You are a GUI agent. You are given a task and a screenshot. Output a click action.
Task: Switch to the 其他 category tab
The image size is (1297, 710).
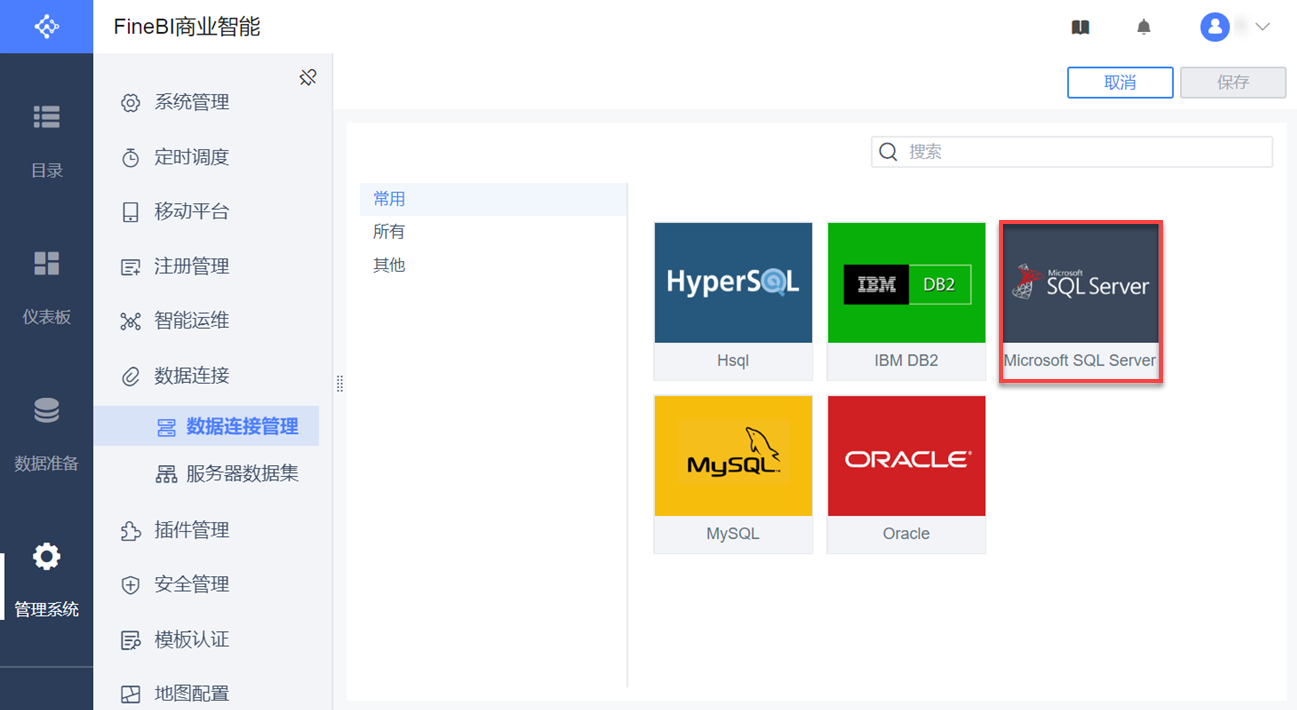click(x=389, y=265)
